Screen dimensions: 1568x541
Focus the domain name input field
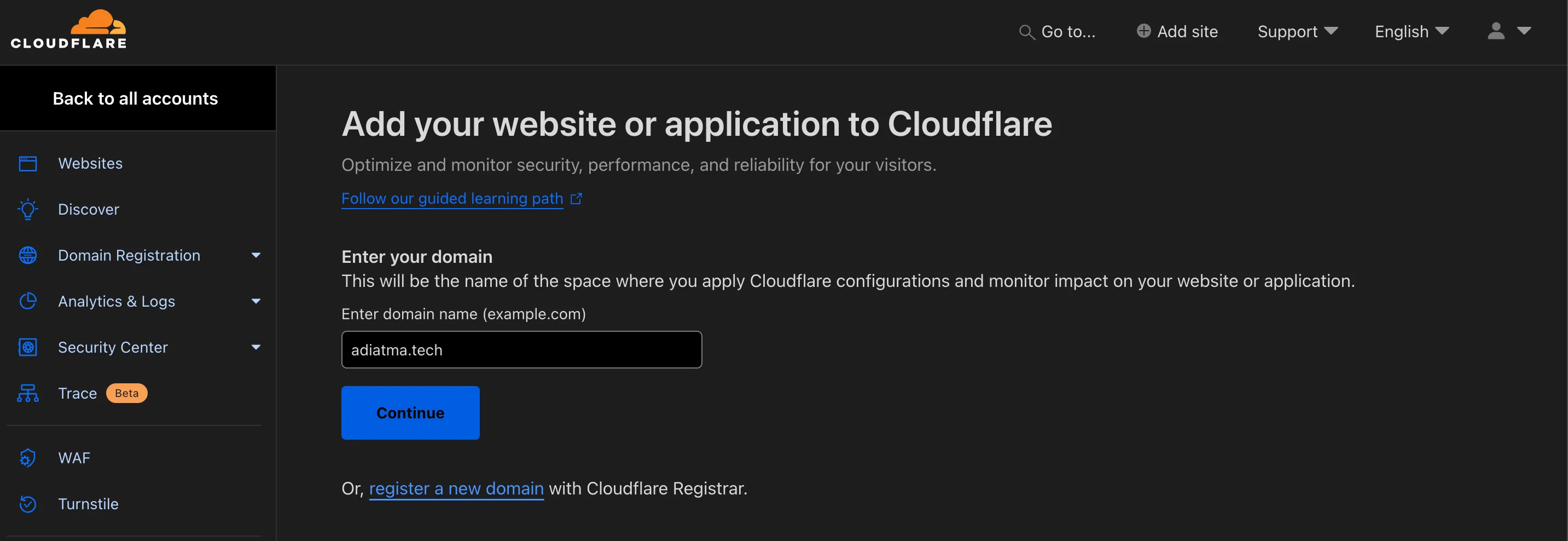521,350
